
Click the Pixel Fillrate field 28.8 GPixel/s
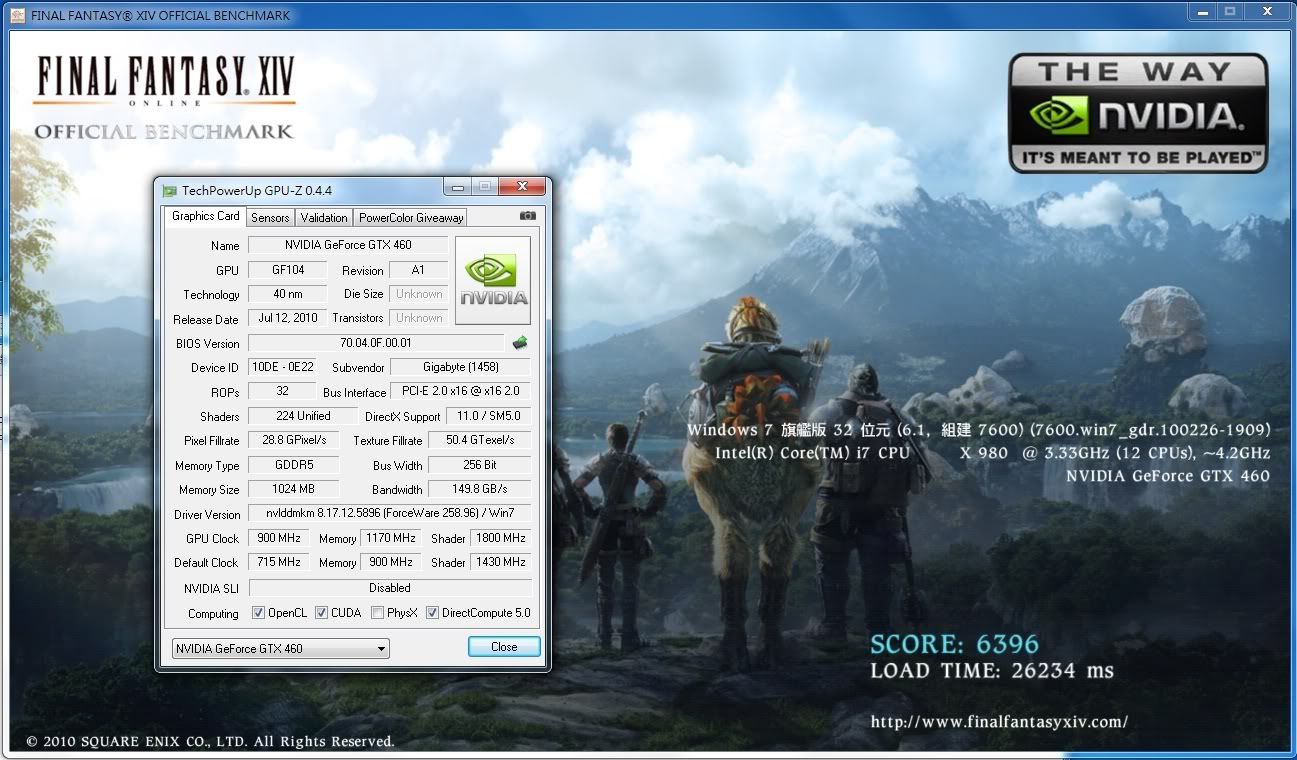coord(293,440)
